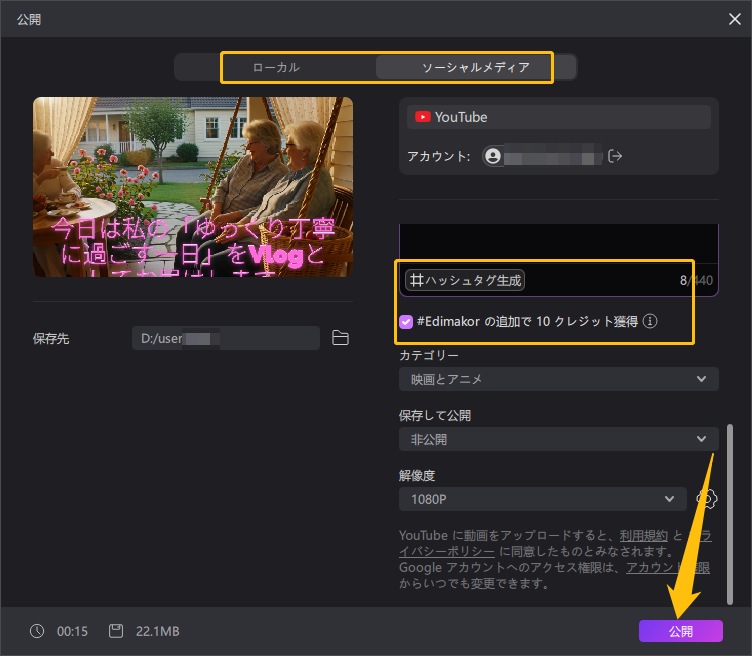The height and width of the screenshot is (656, 752).
Task: Click the account avatar icon
Action: pyautogui.click(x=493, y=156)
